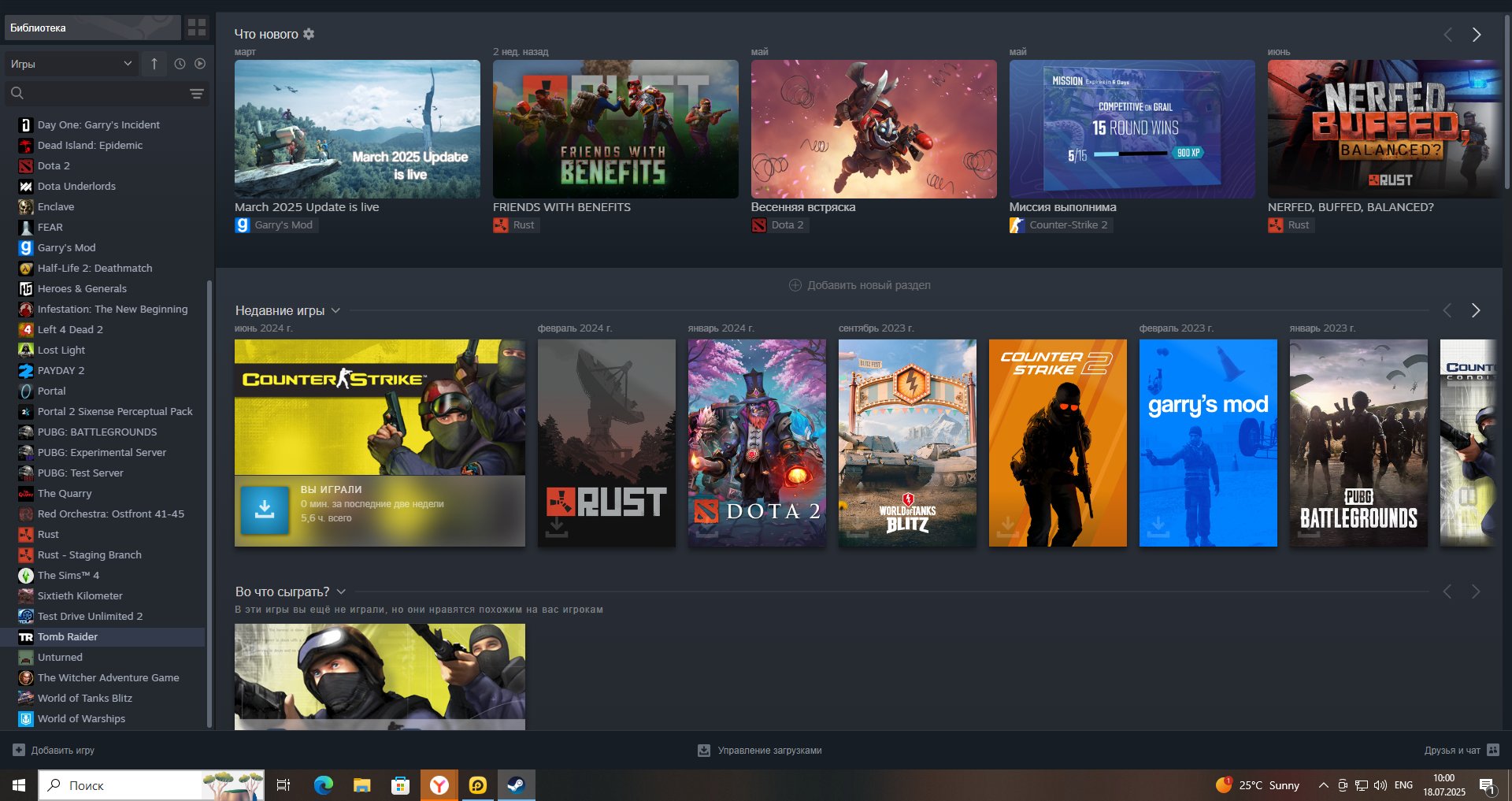1512x801 pixels.
Task: Open File Explorer from taskbar
Action: [362, 785]
